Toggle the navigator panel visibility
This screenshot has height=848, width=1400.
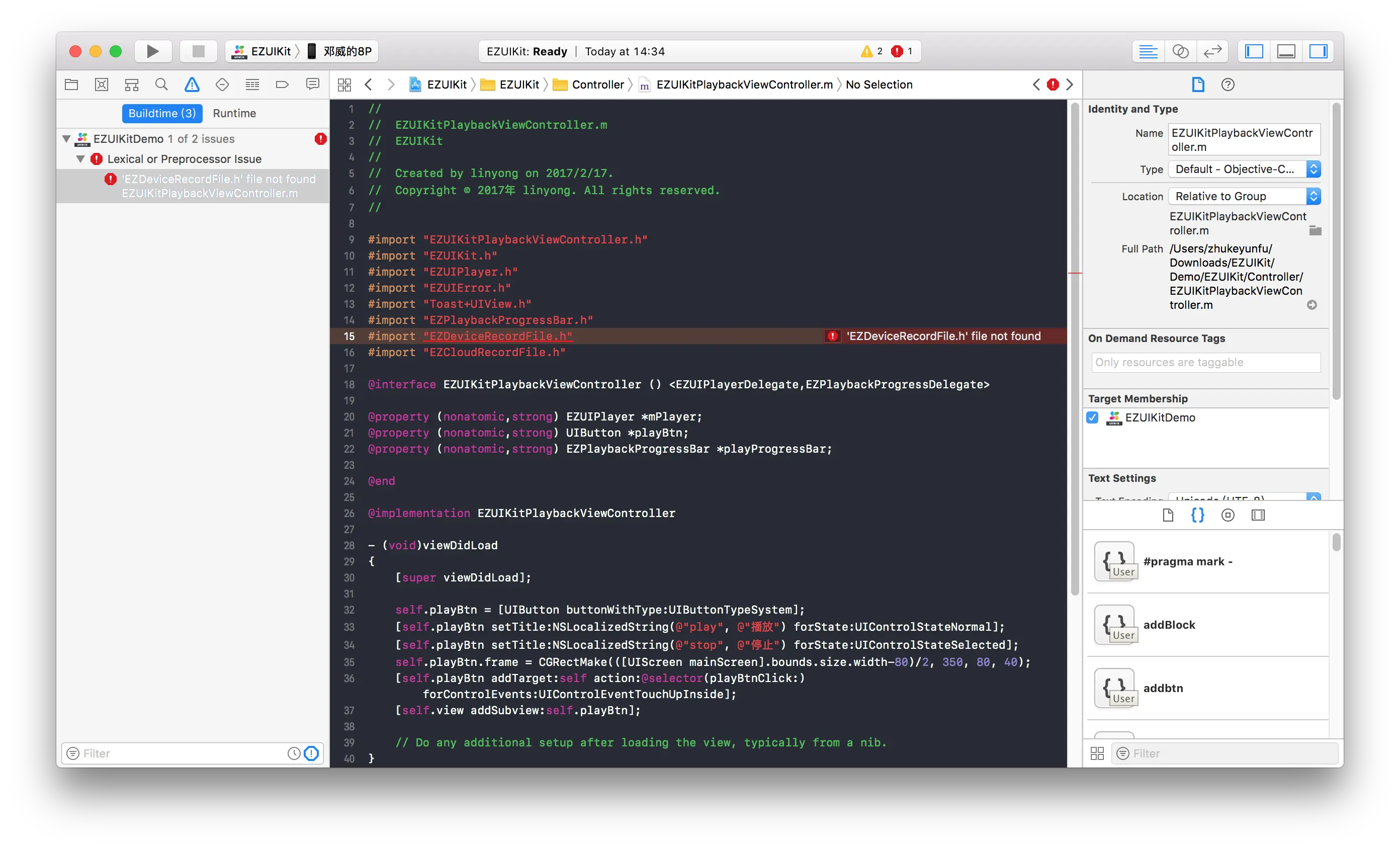(1254, 51)
